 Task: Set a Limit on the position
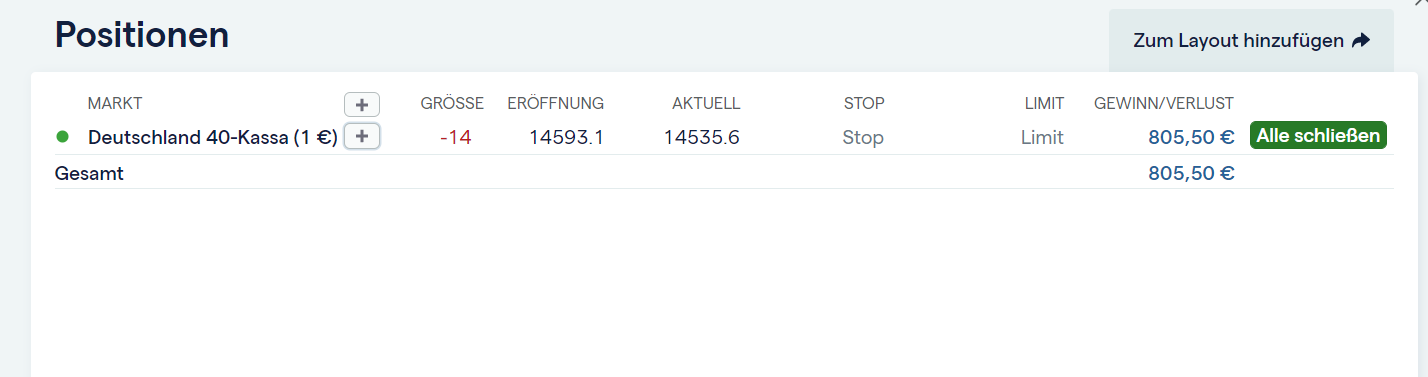1042,137
